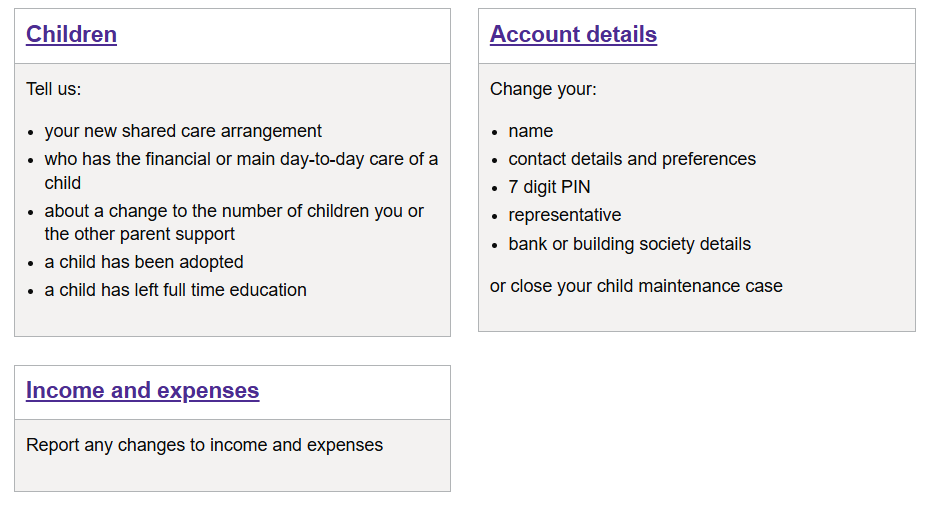This screenshot has height=531, width=932.
Task: Click the '7 digit PIN' list item
Action: click(x=549, y=187)
